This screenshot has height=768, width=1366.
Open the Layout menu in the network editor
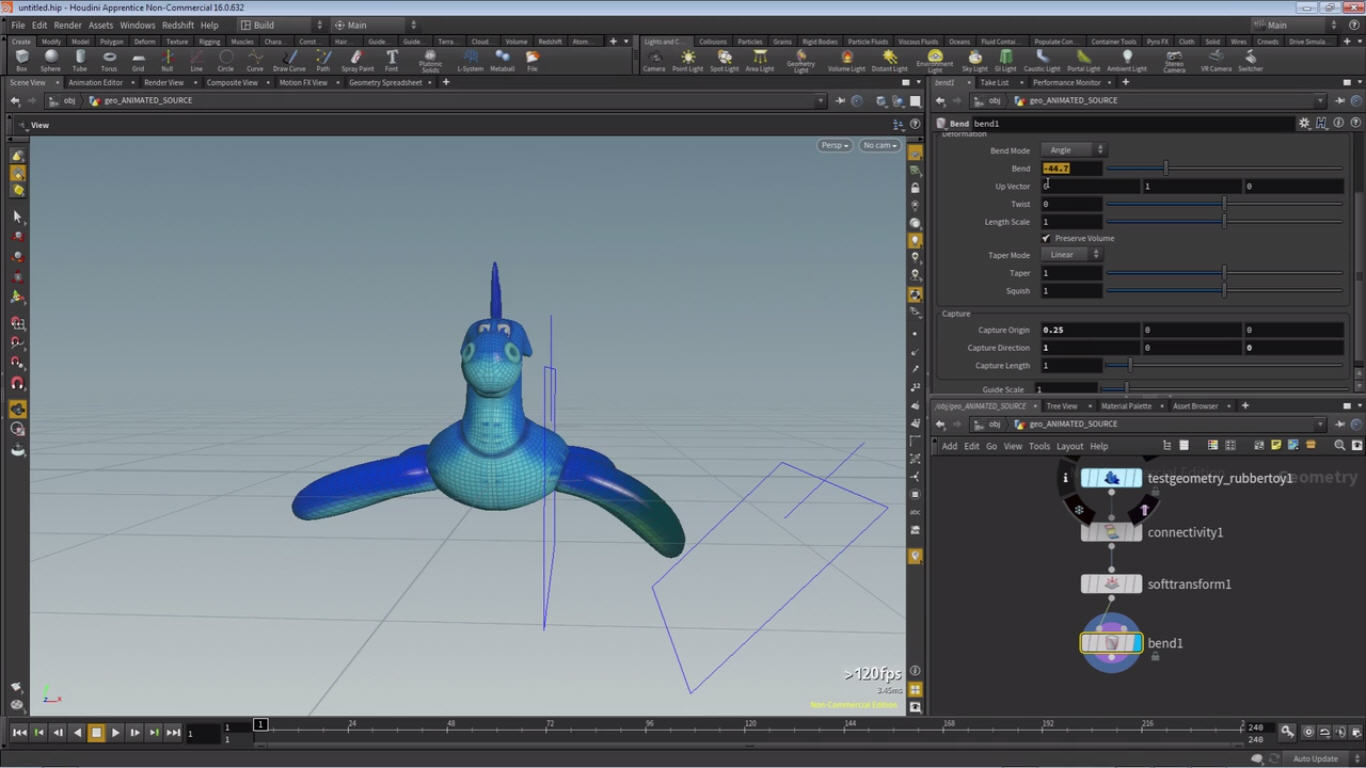coord(1069,446)
